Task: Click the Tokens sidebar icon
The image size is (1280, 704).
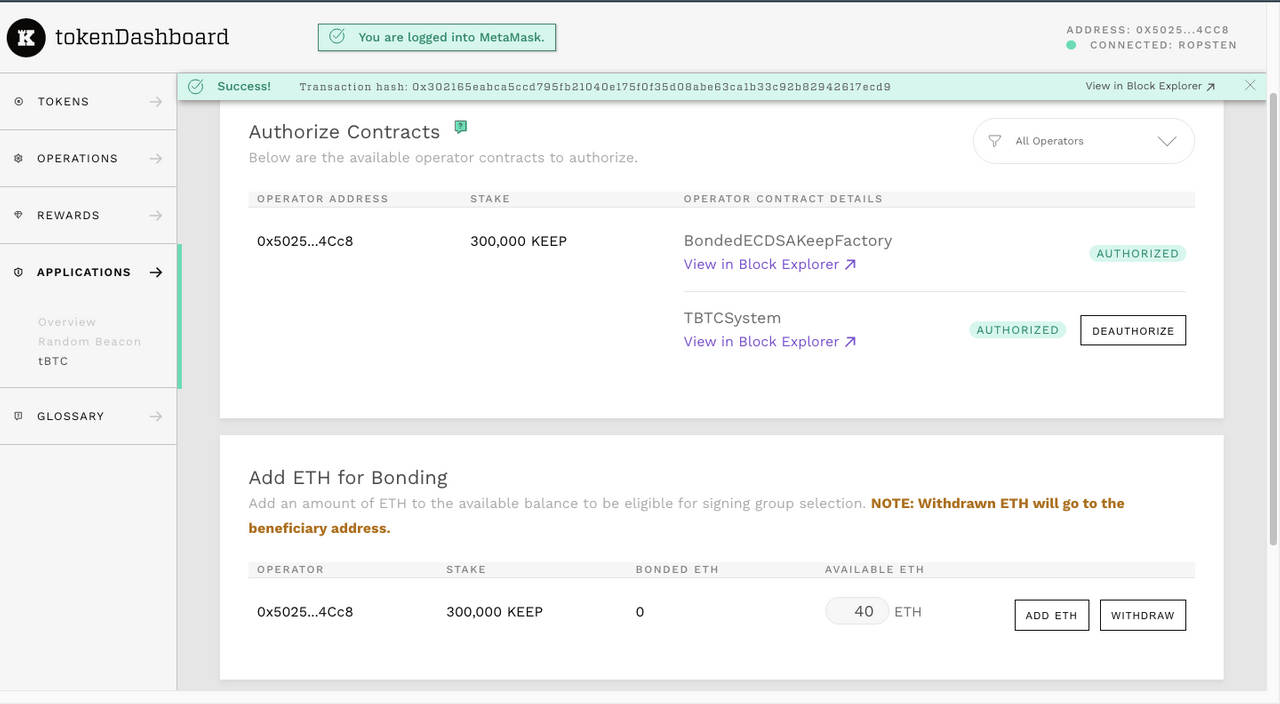Action: coord(18,102)
